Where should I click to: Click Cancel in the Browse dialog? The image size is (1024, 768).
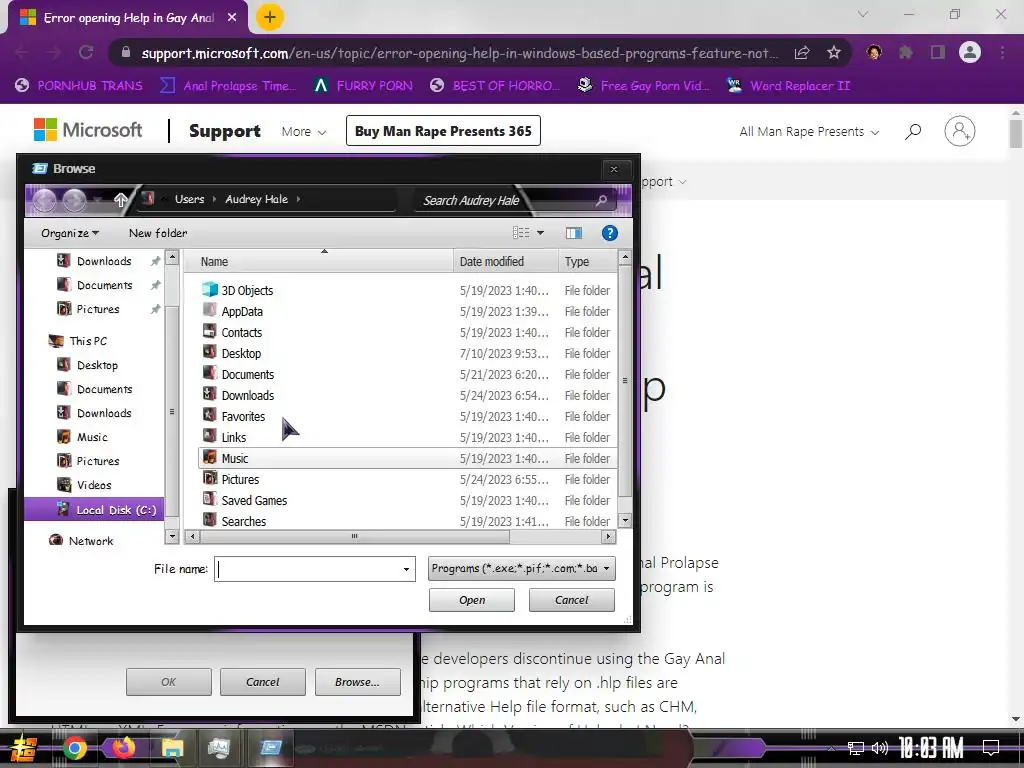[x=571, y=600]
